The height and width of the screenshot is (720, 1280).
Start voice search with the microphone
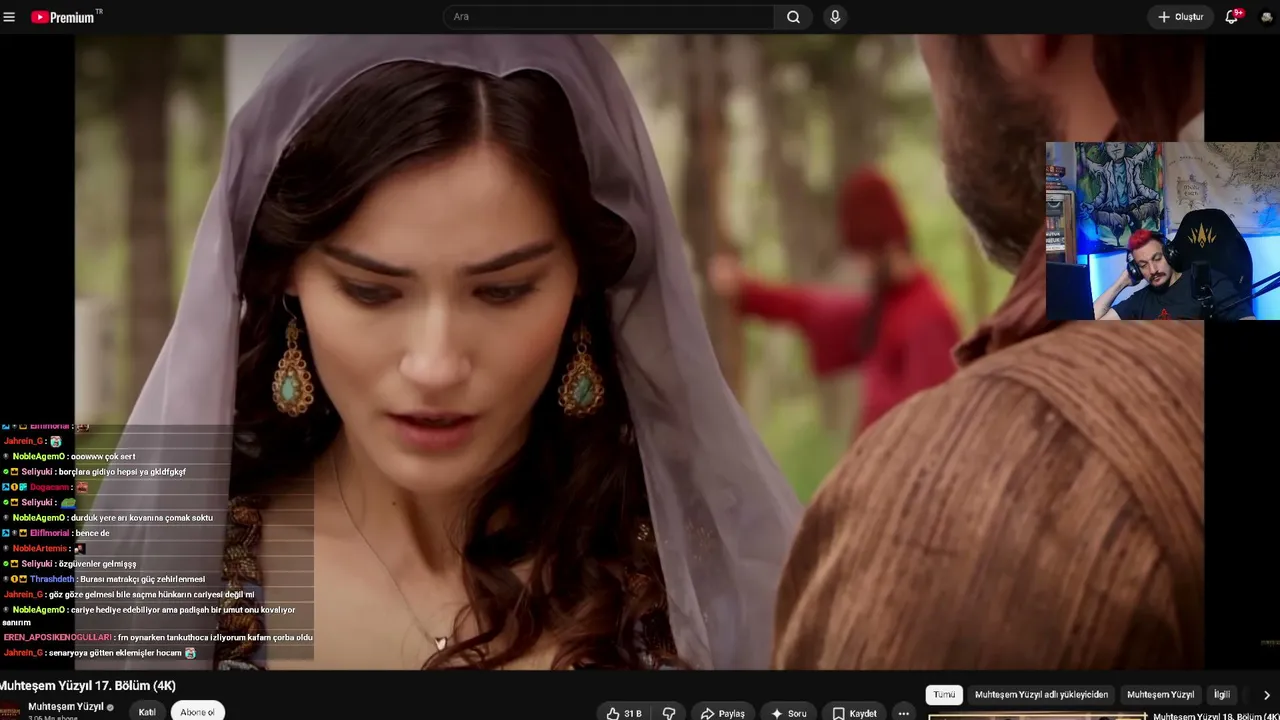835,17
